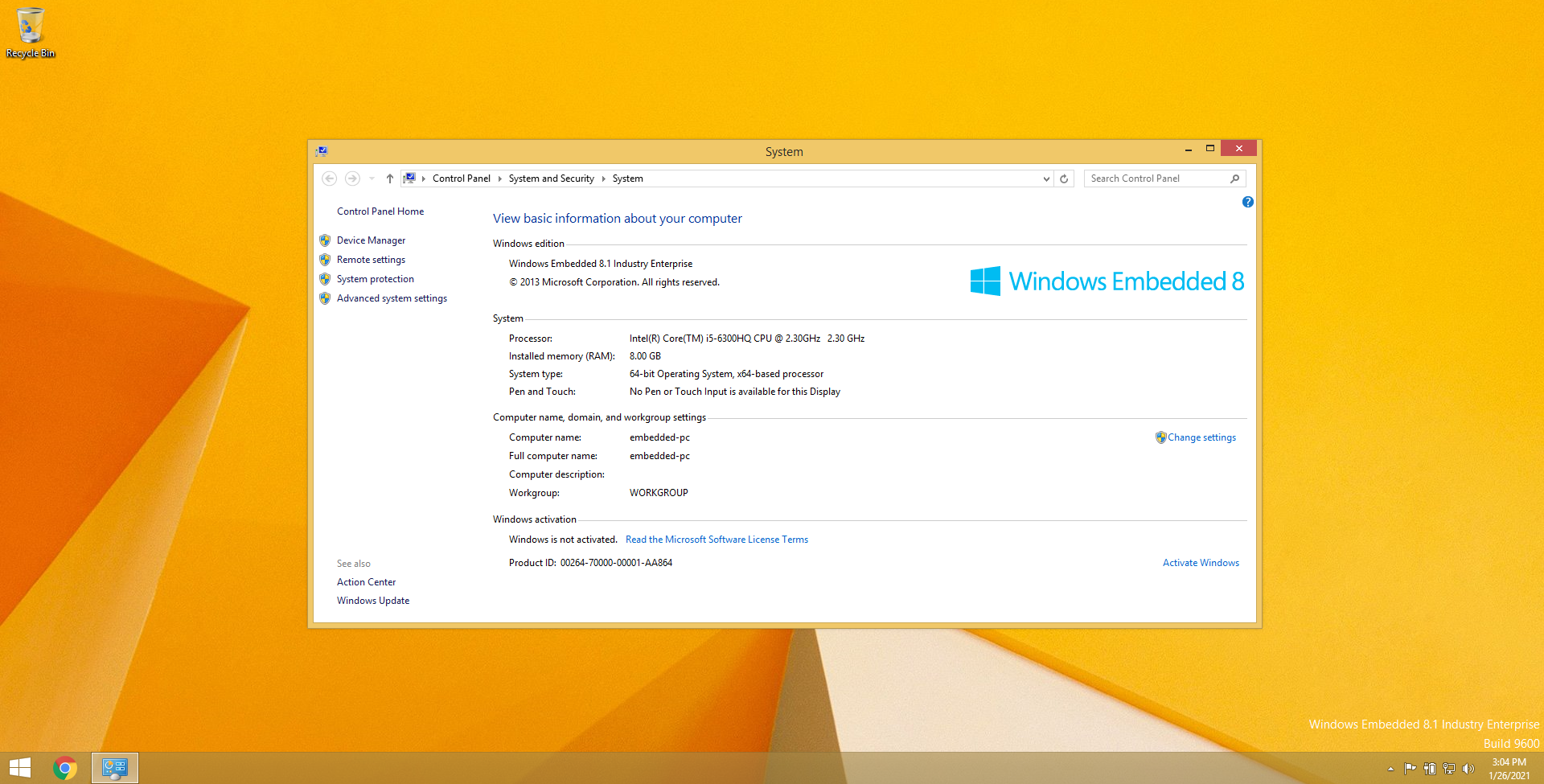Screen dimensions: 1544x784
Task: Select Control Panel in the breadcrumb
Action: (462, 179)
